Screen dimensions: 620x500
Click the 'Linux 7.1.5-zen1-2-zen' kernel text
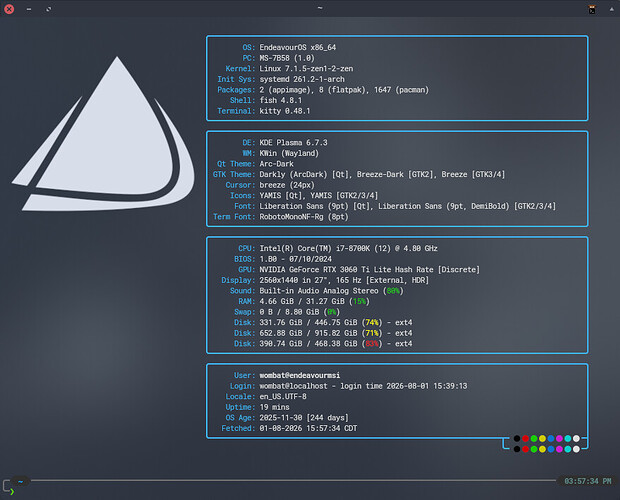click(x=306, y=69)
